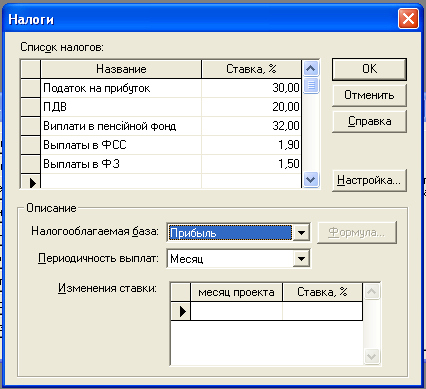Select the Выплаты в ФЗ cell

pyautogui.click(x=121, y=164)
